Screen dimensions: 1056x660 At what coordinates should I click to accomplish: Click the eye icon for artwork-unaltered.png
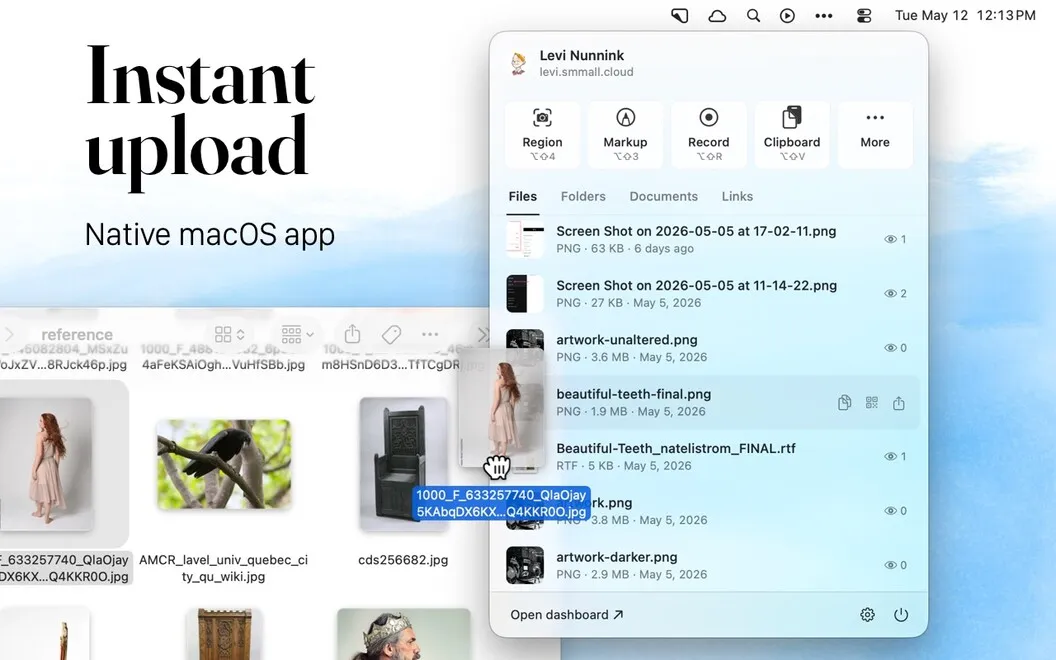coord(890,348)
